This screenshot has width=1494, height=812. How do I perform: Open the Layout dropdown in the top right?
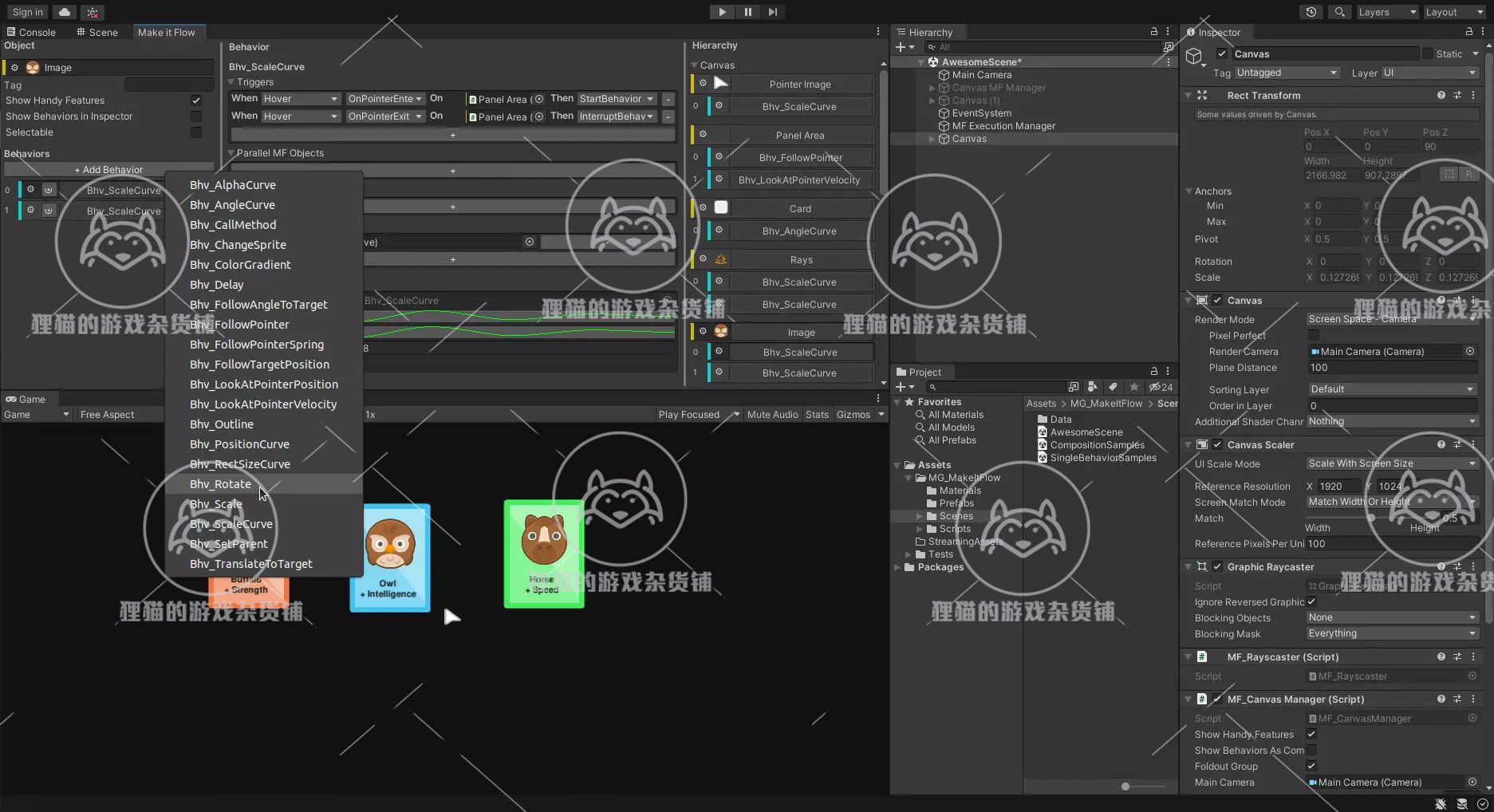1453,11
